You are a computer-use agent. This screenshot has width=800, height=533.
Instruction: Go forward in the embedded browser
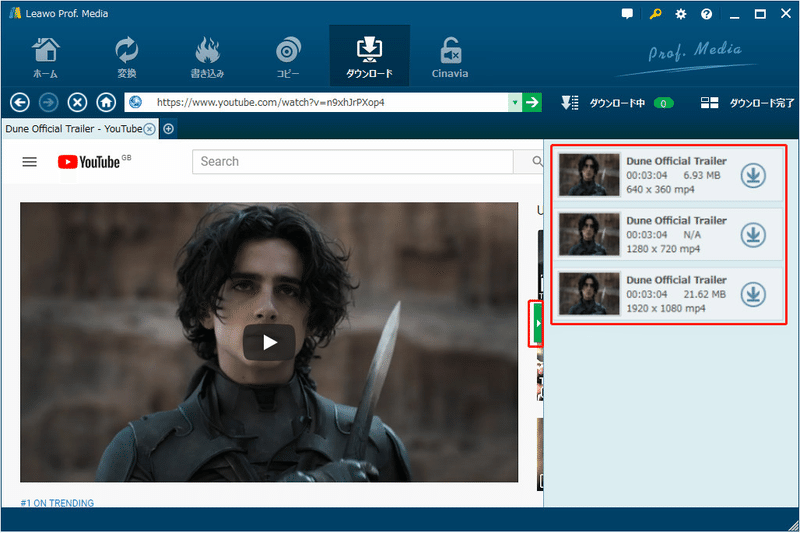[x=48, y=103]
